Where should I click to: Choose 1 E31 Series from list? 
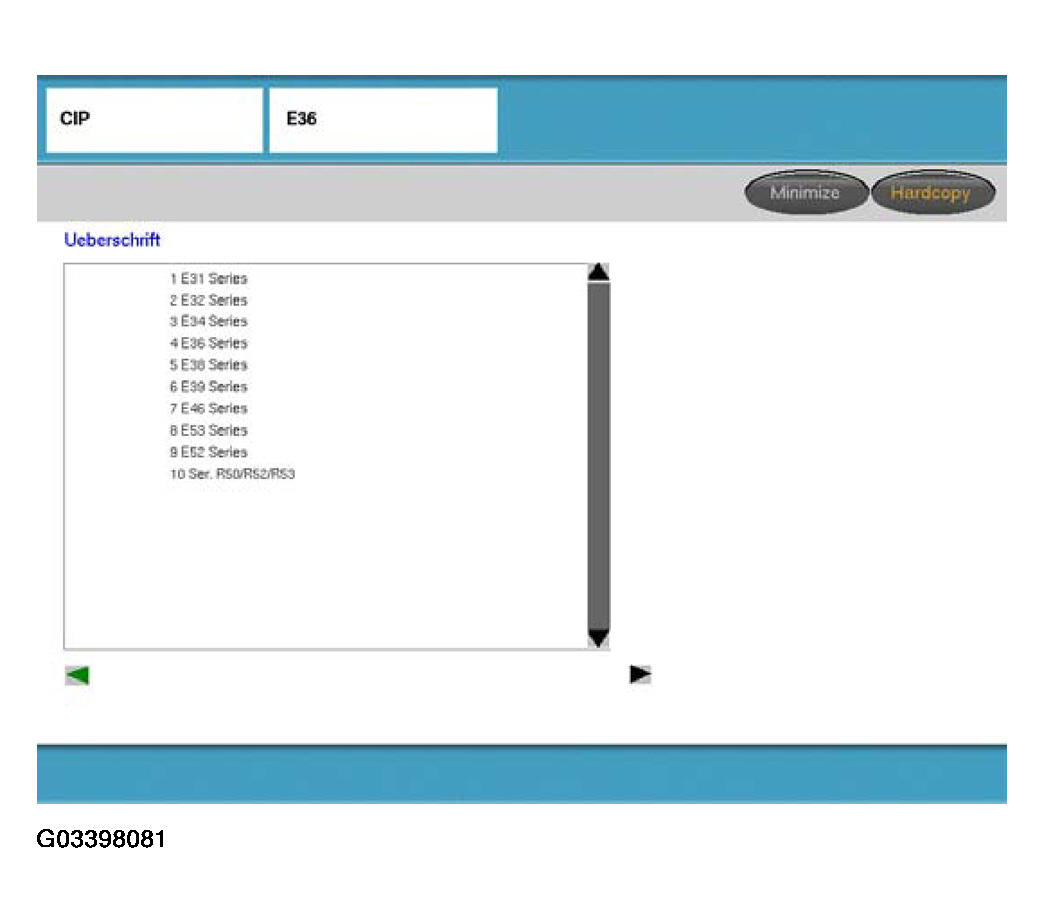point(208,279)
